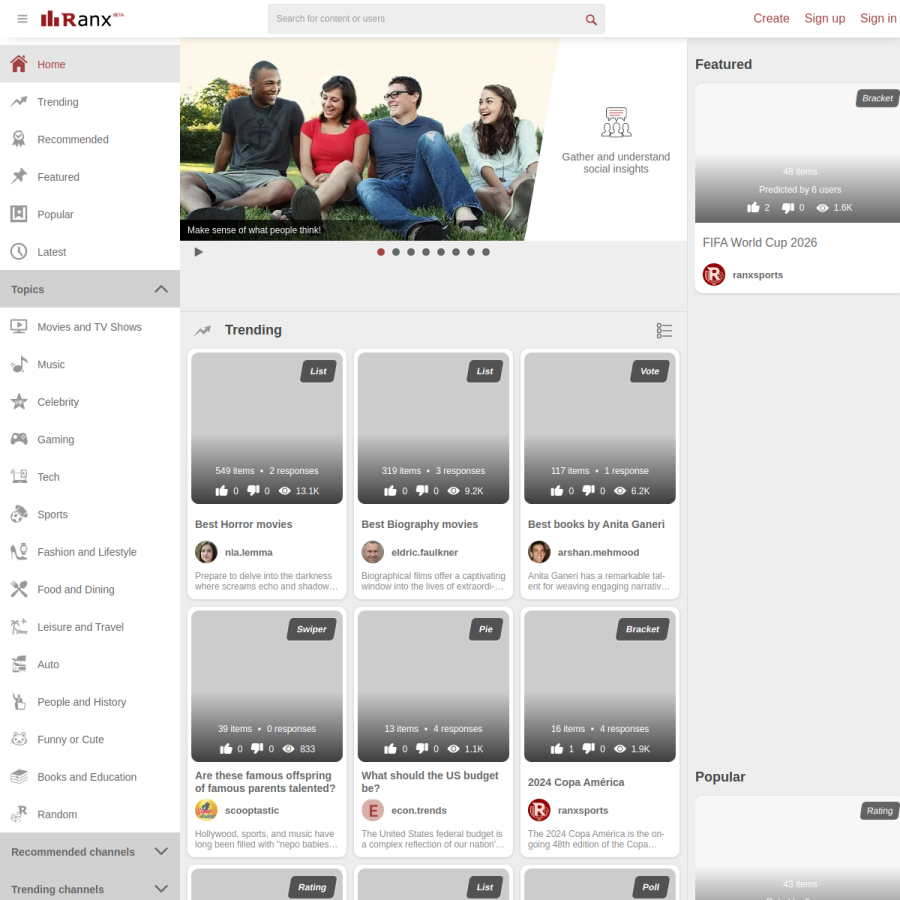Viewport: 900px width, 900px height.
Task: Click the Sign in link
Action: [878, 18]
